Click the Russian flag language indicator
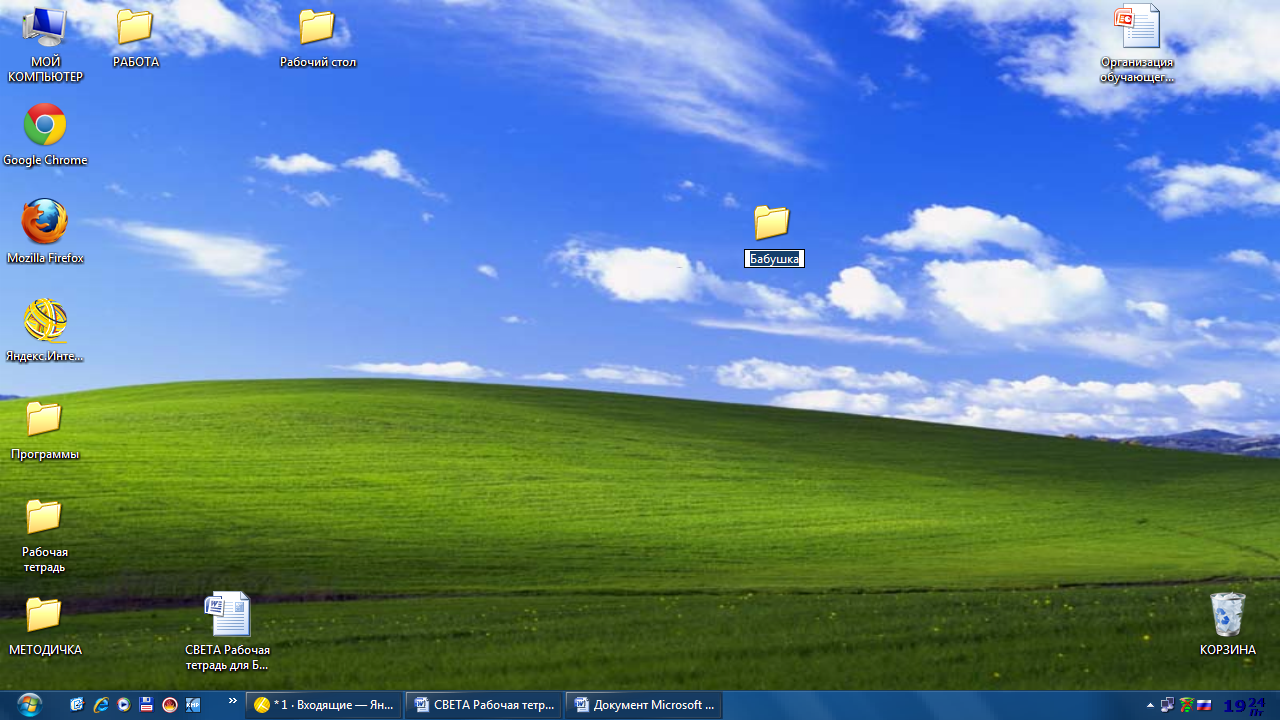This screenshot has width=1280, height=720. [x=1205, y=705]
